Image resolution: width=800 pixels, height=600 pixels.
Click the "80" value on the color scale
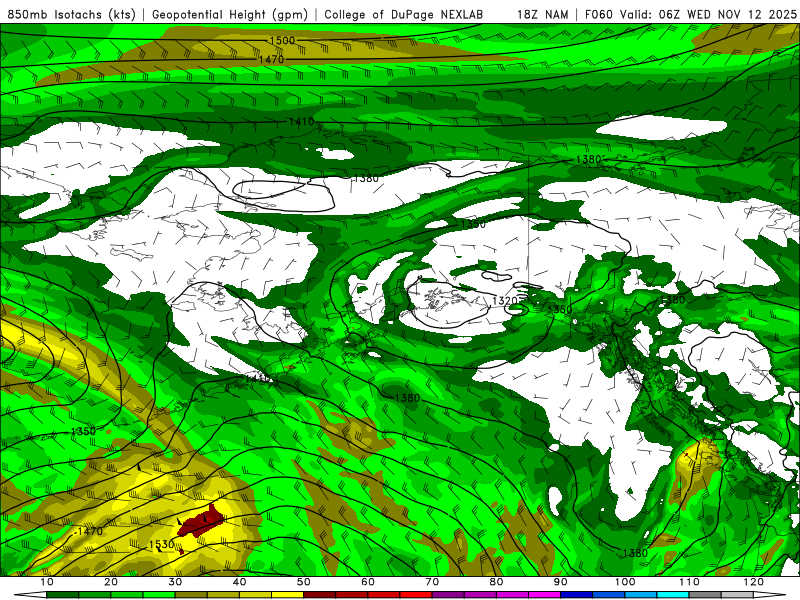click(x=496, y=582)
